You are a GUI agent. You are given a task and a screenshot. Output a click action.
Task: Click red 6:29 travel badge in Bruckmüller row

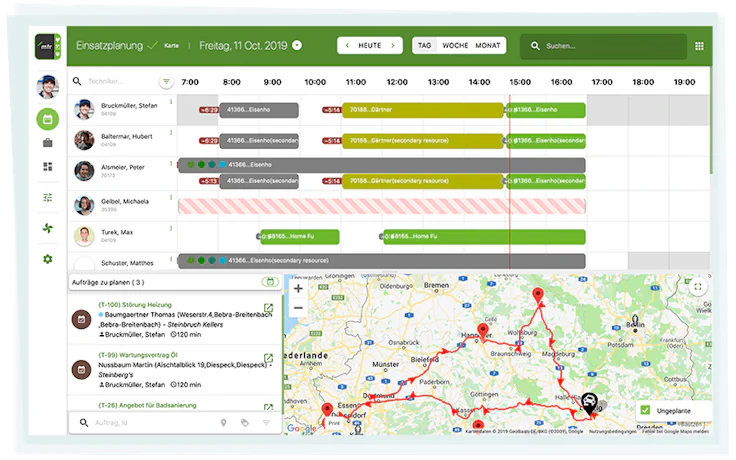click(209, 110)
